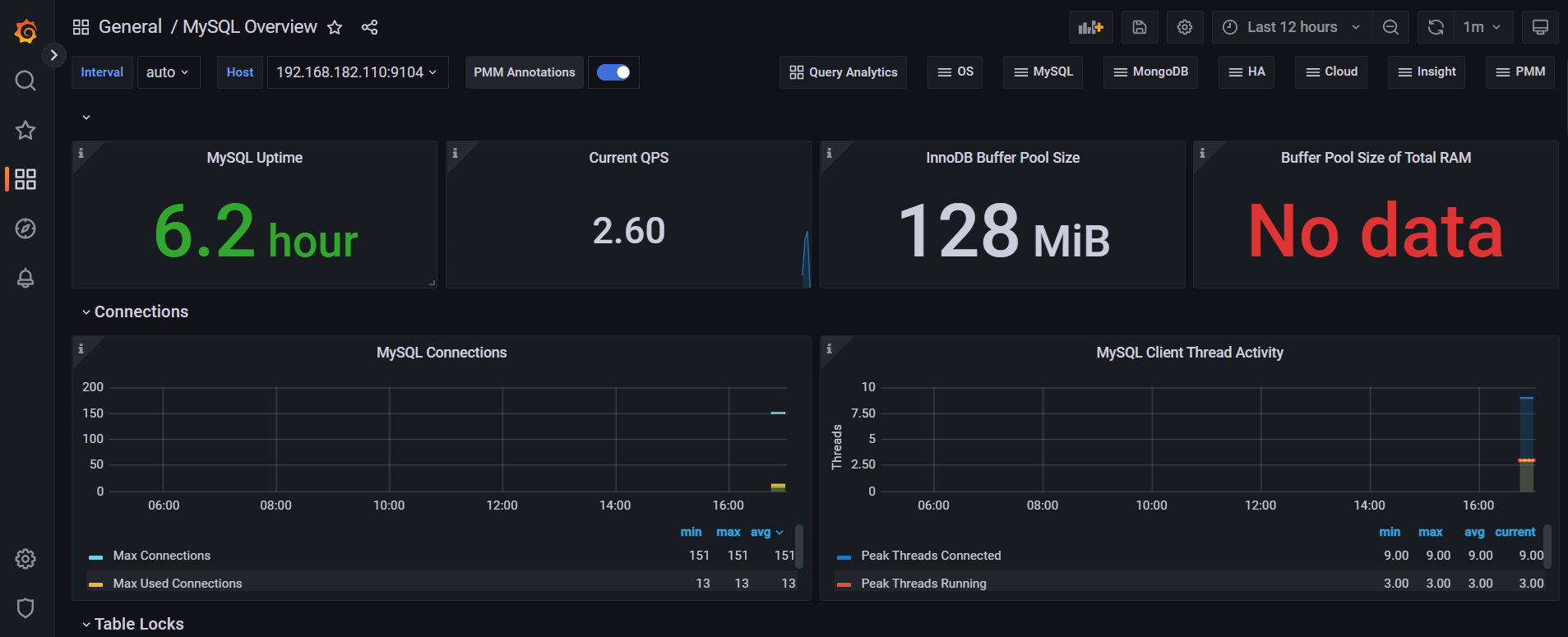Image resolution: width=1568 pixels, height=637 pixels.
Task: Open Starred dashboards in sidebar
Action: [25, 130]
